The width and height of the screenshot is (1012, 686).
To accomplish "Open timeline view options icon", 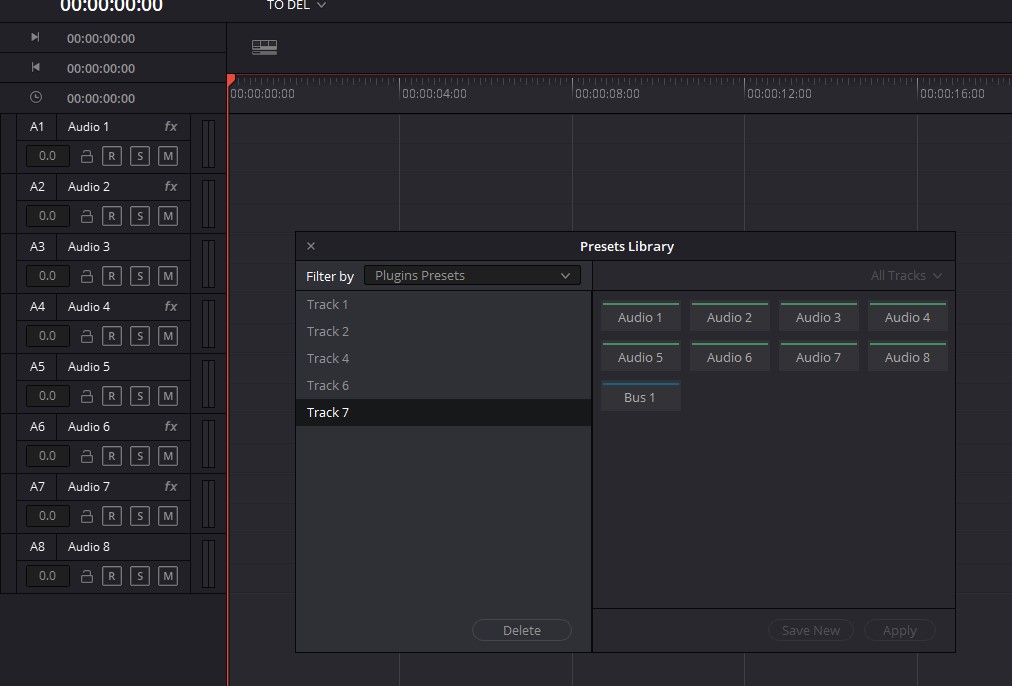I will [264, 47].
